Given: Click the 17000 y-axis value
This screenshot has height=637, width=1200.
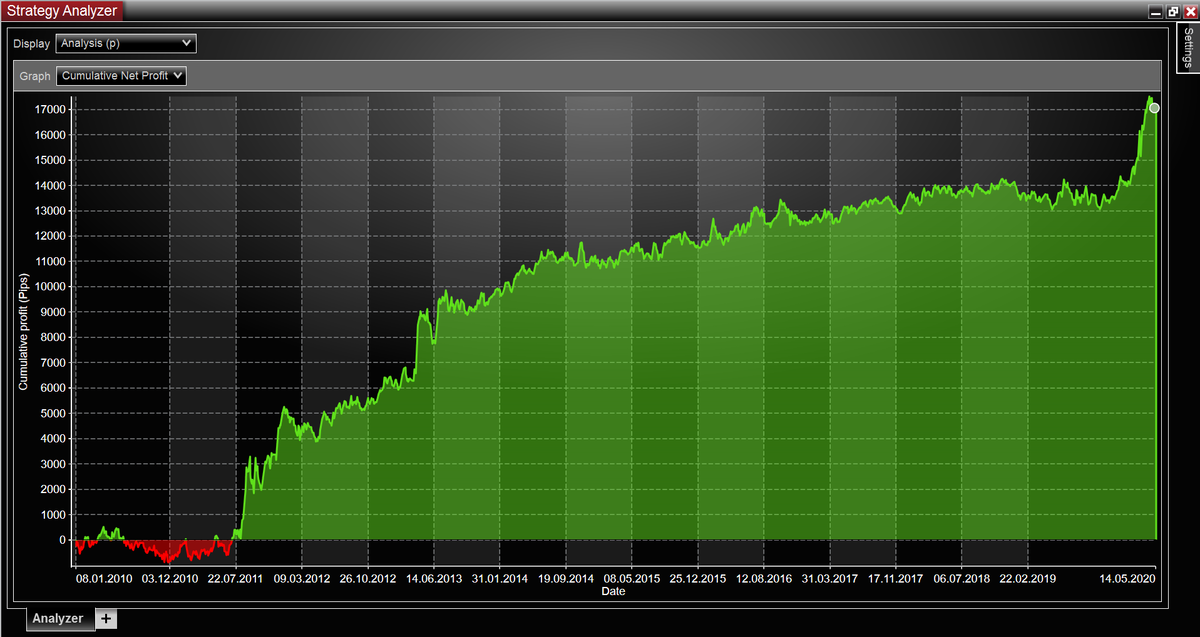Looking at the screenshot, I should coord(50,109).
